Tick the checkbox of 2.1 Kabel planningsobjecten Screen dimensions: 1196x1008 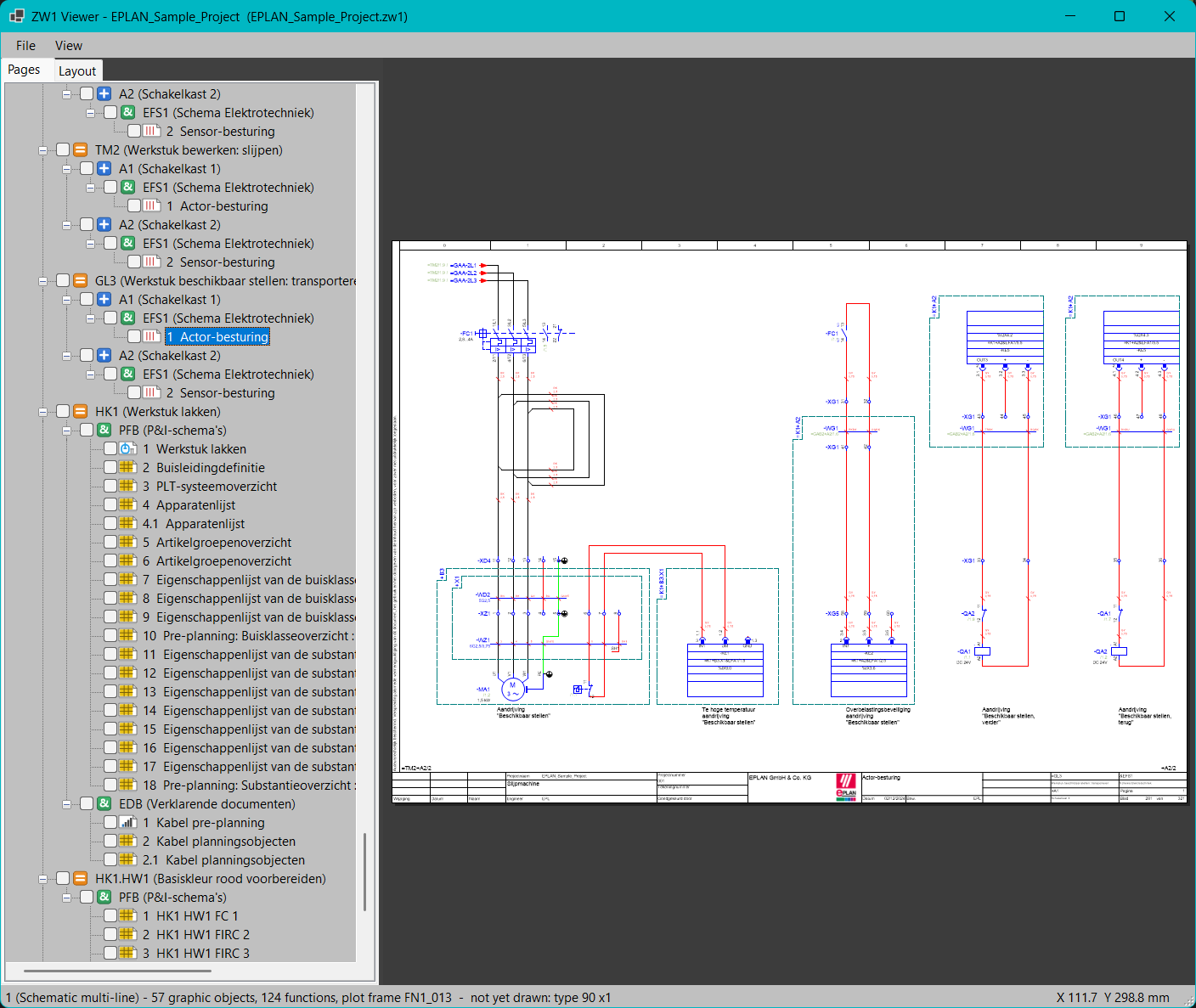pos(110,860)
